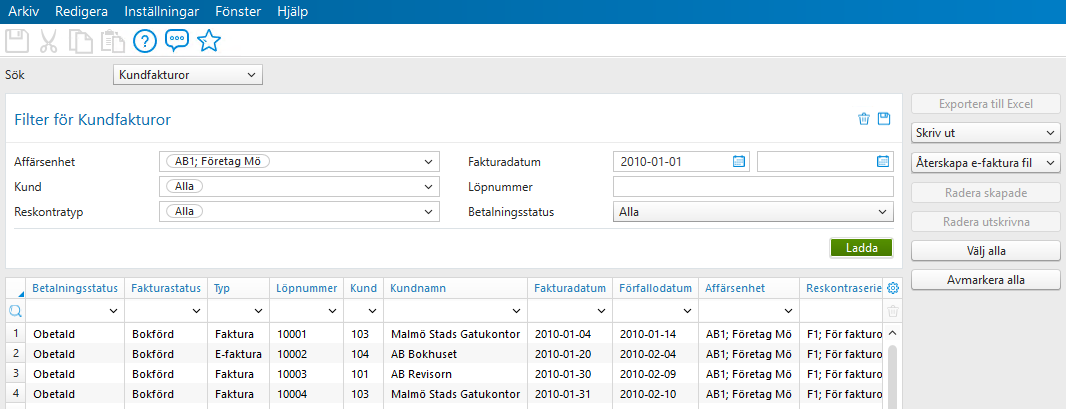Screen dimensions: 1066x409
Task: Click the favorites star icon
Action: [209, 41]
